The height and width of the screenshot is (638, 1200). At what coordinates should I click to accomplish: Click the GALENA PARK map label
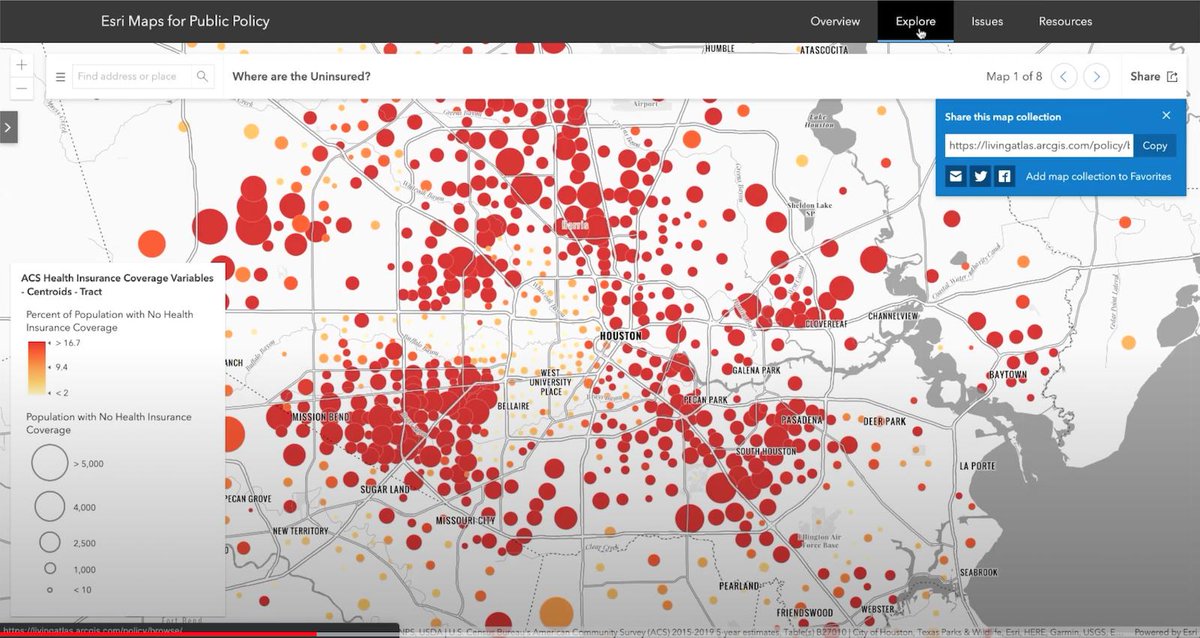(756, 370)
